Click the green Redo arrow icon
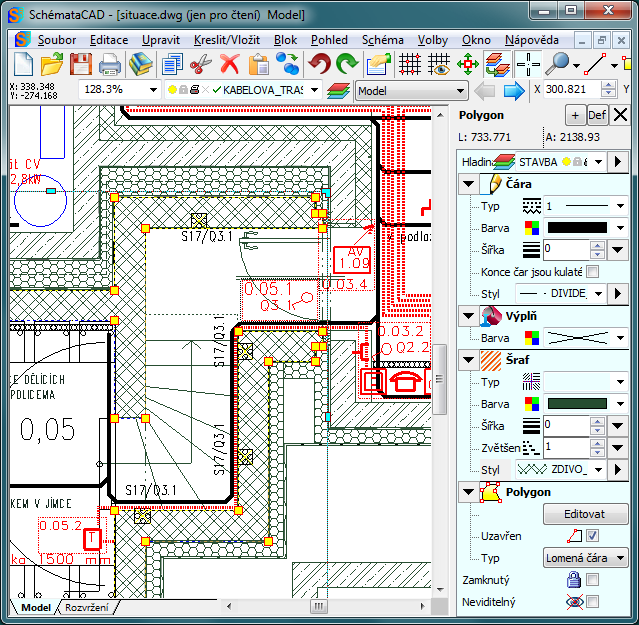 (x=347, y=65)
